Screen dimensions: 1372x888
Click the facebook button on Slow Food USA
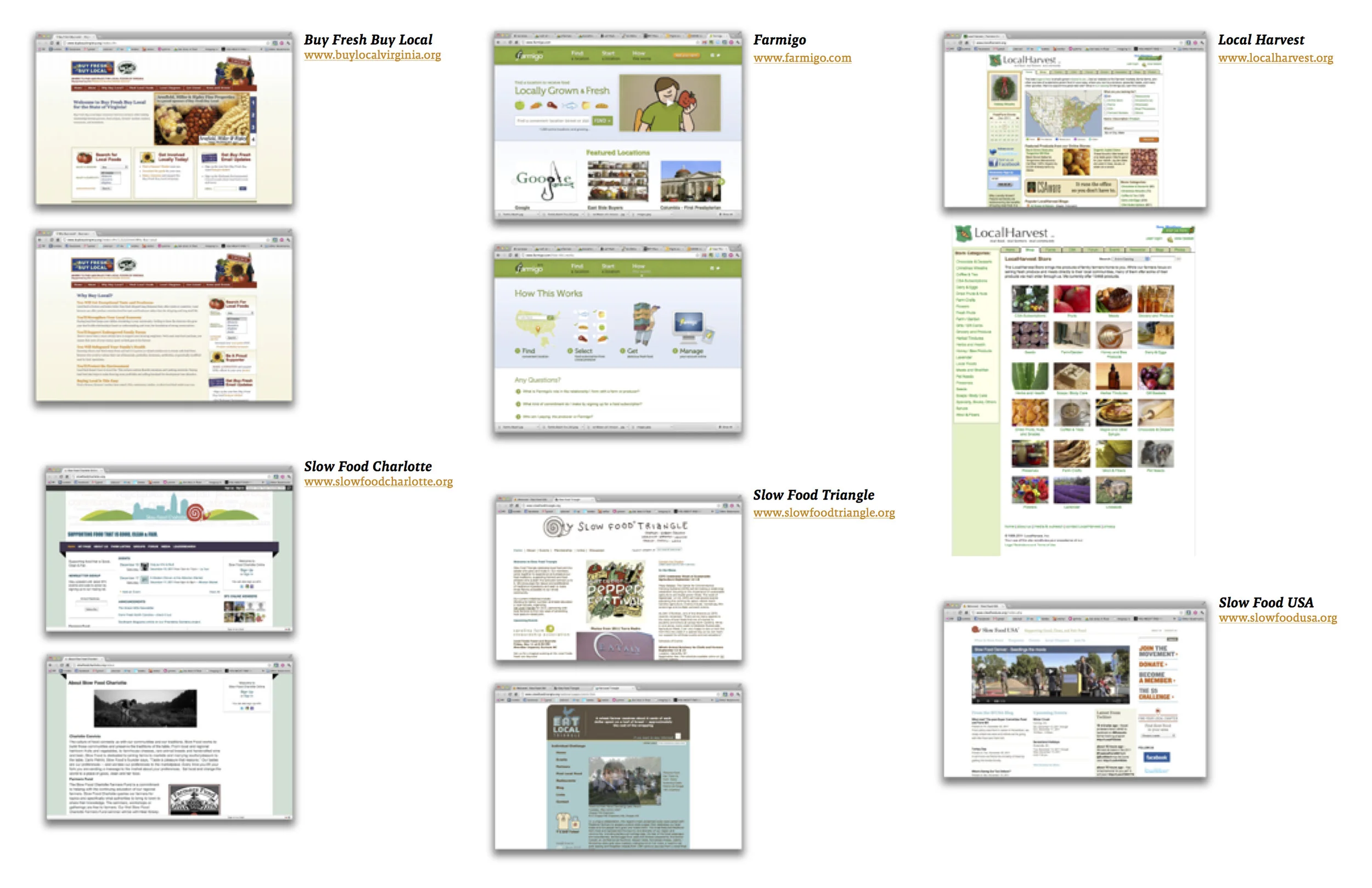pyautogui.click(x=1156, y=757)
